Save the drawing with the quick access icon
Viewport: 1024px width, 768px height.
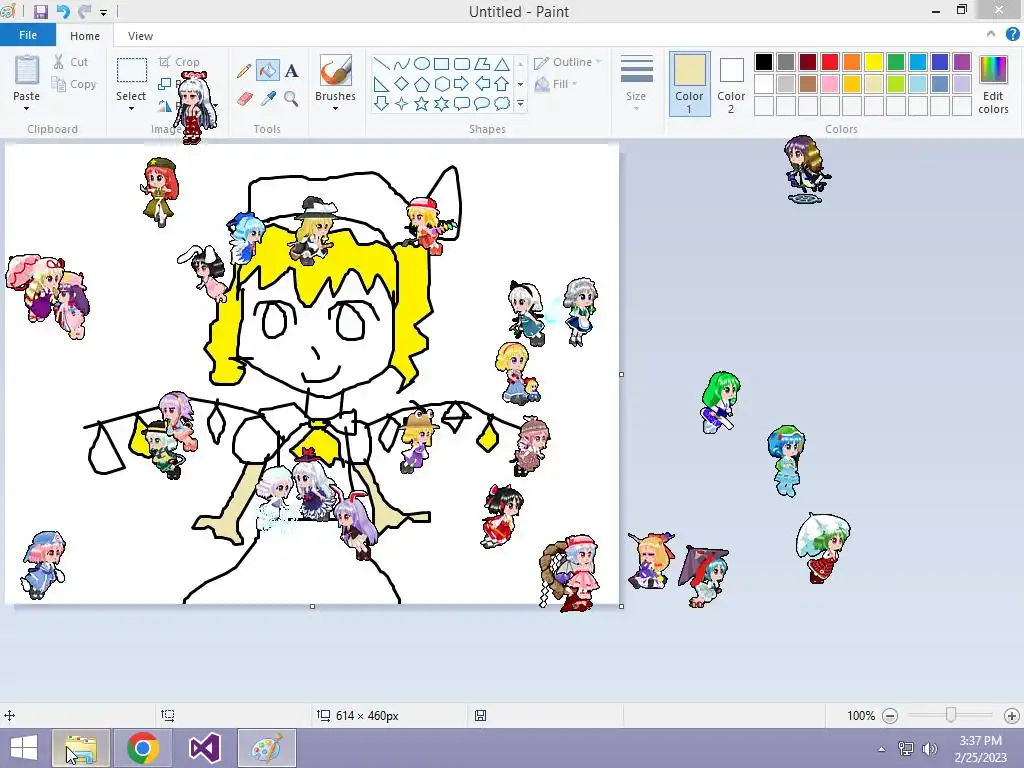[40, 12]
